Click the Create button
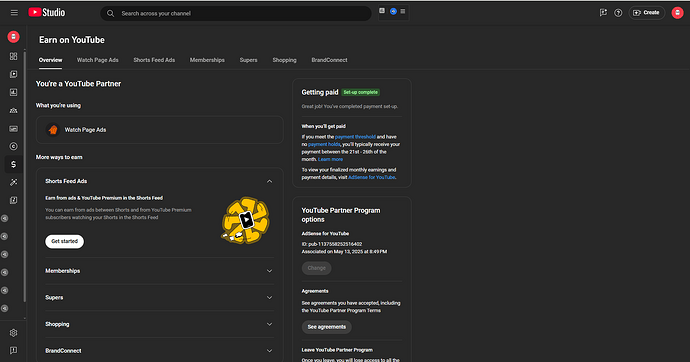690x362 pixels. pyautogui.click(x=646, y=13)
